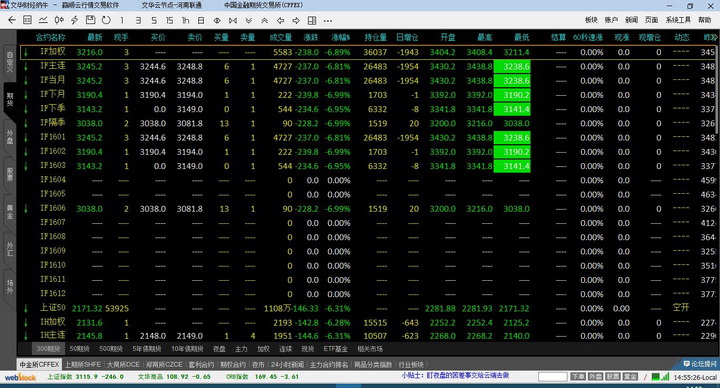Switch to the ETF基金 sub-tab
This screenshot has height=388, width=720.
(x=336, y=349)
